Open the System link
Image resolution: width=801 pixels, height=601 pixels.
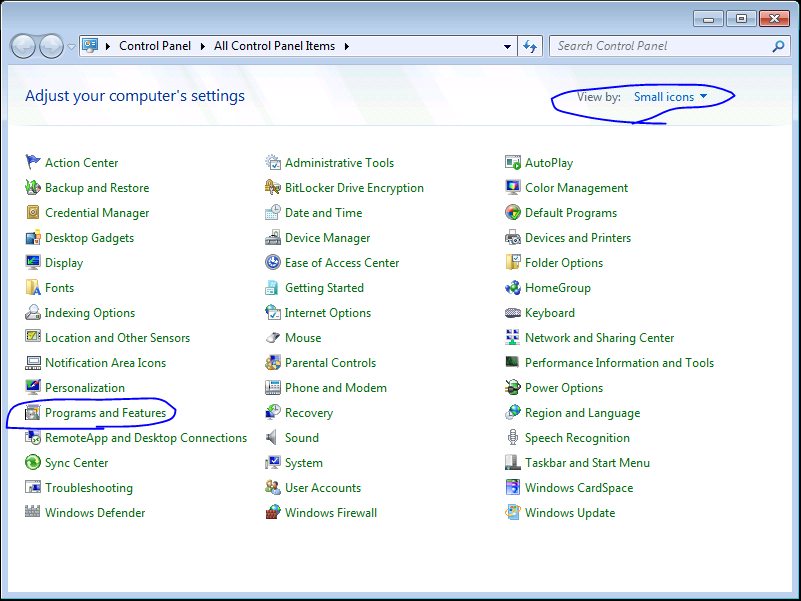click(x=304, y=463)
